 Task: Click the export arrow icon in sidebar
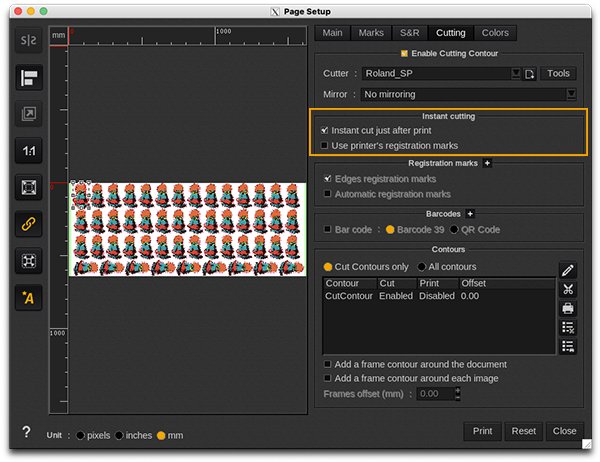point(29,114)
